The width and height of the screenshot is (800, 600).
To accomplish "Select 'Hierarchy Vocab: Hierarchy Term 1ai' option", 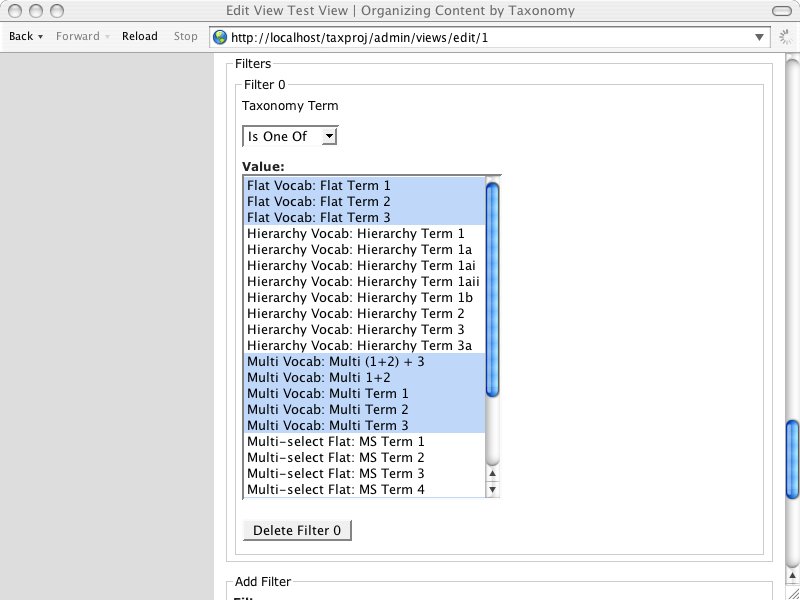I will pyautogui.click(x=364, y=265).
